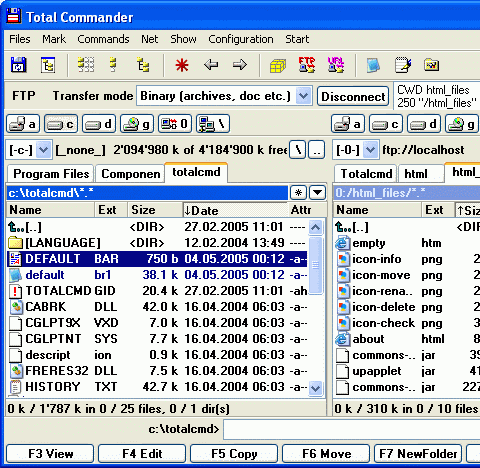480x468 pixels.
Task: Open the FTP connect icon
Action: pos(307,65)
